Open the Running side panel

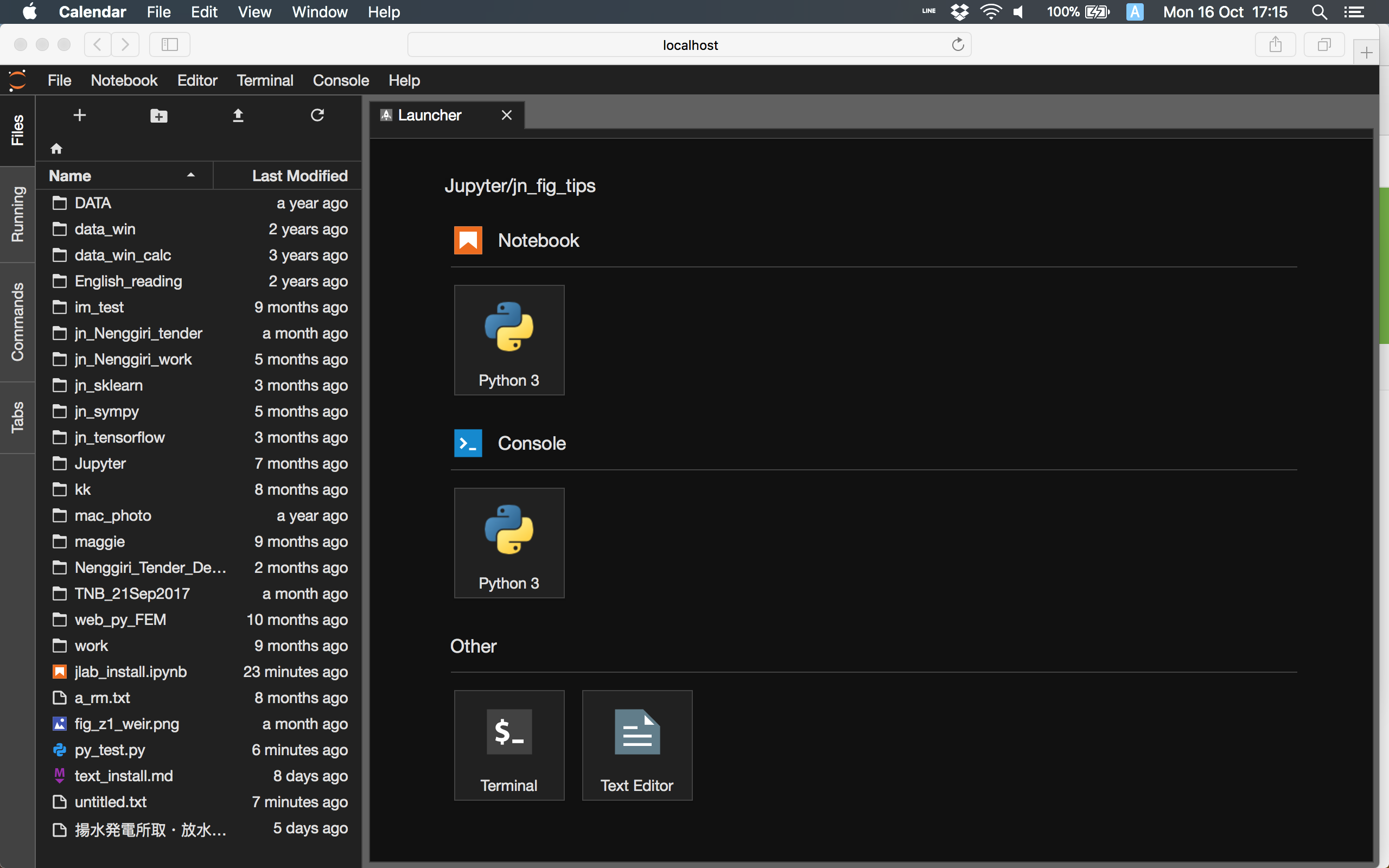(x=18, y=214)
